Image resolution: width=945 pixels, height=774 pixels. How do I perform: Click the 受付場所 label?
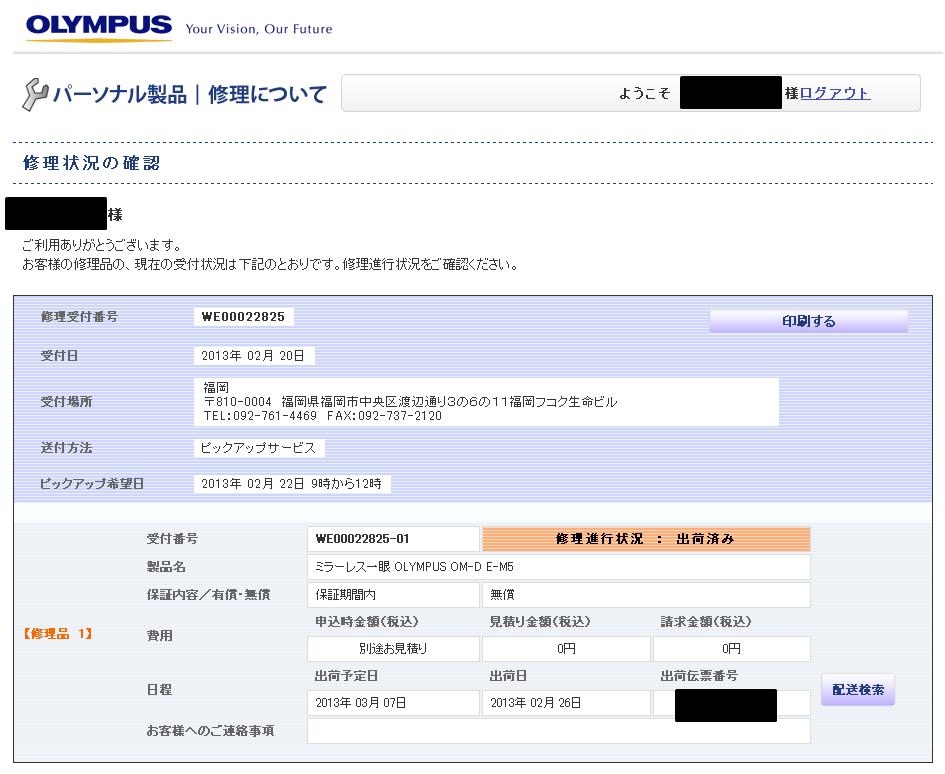tap(66, 401)
